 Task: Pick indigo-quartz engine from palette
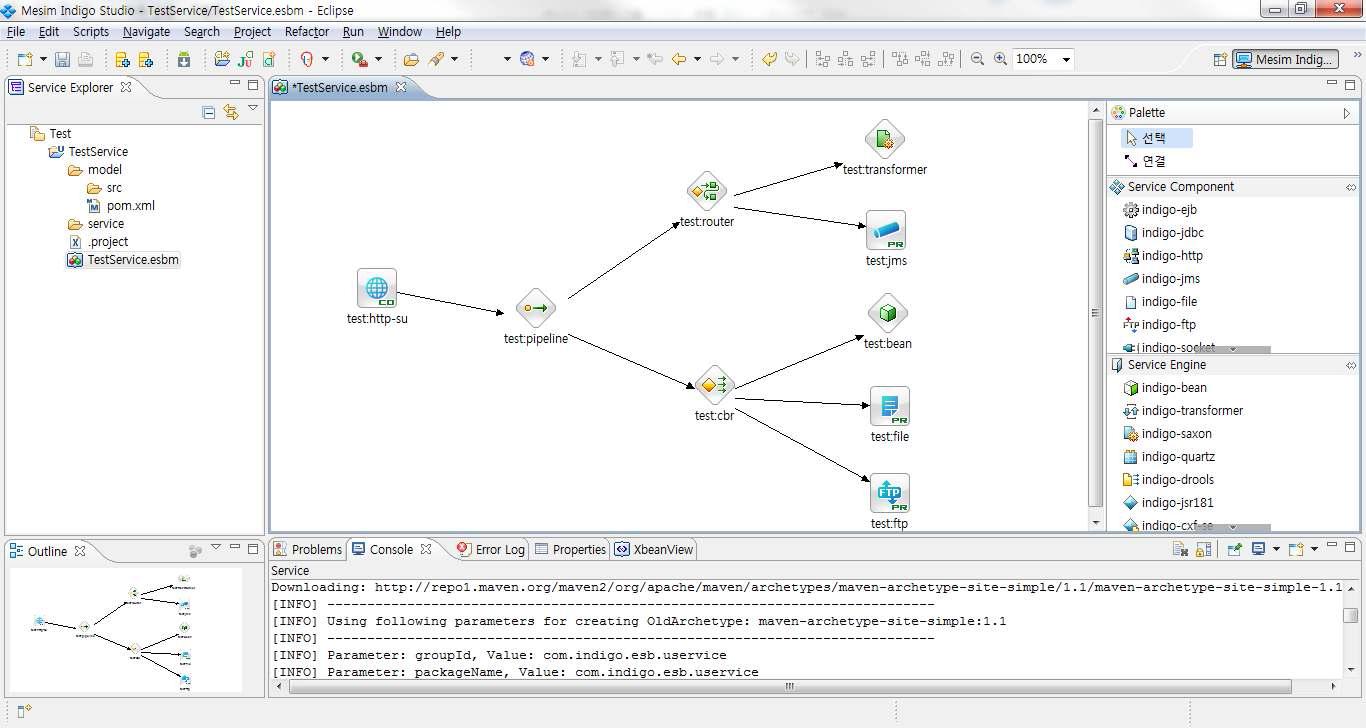[x=1169, y=457]
